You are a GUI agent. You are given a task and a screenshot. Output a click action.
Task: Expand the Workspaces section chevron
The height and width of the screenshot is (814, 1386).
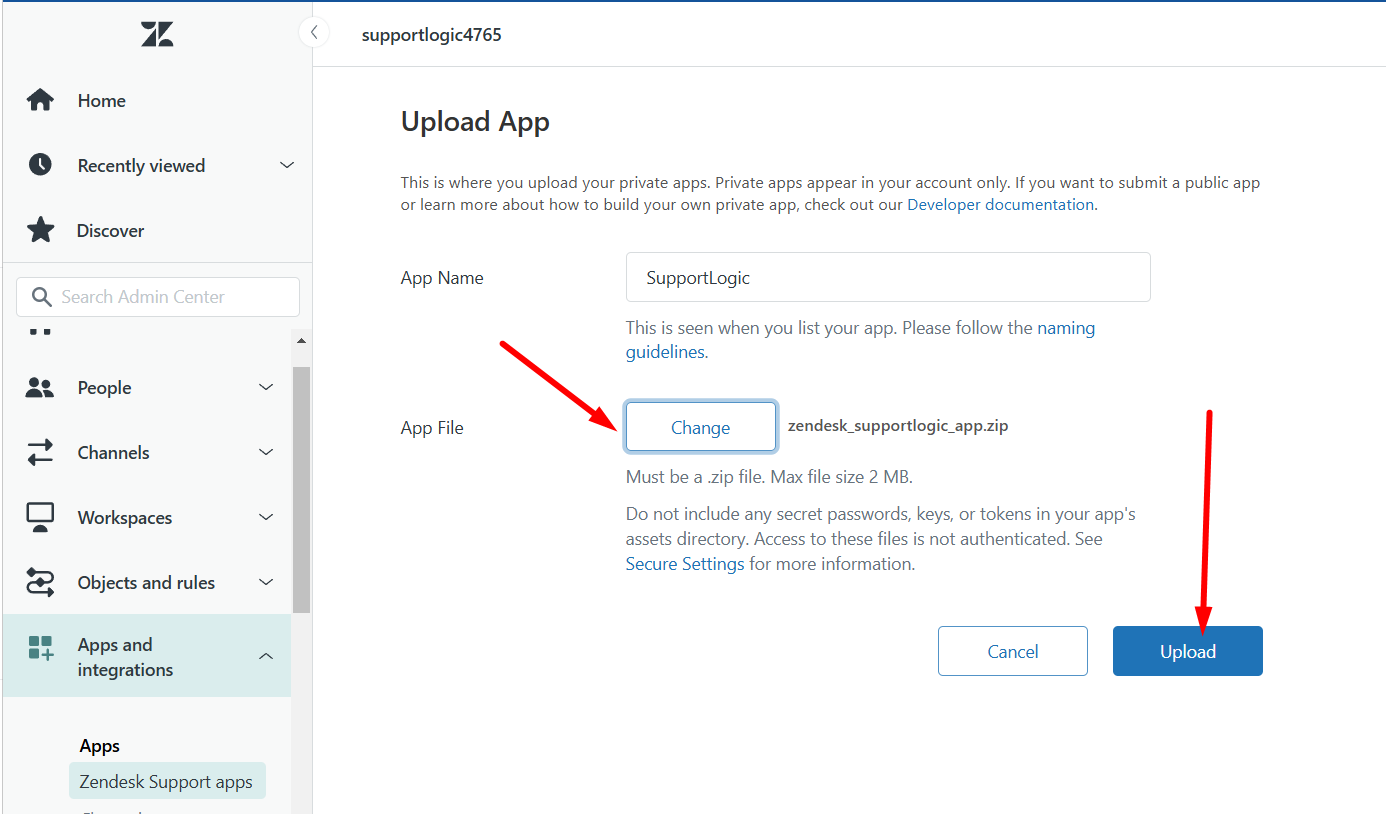(x=266, y=517)
